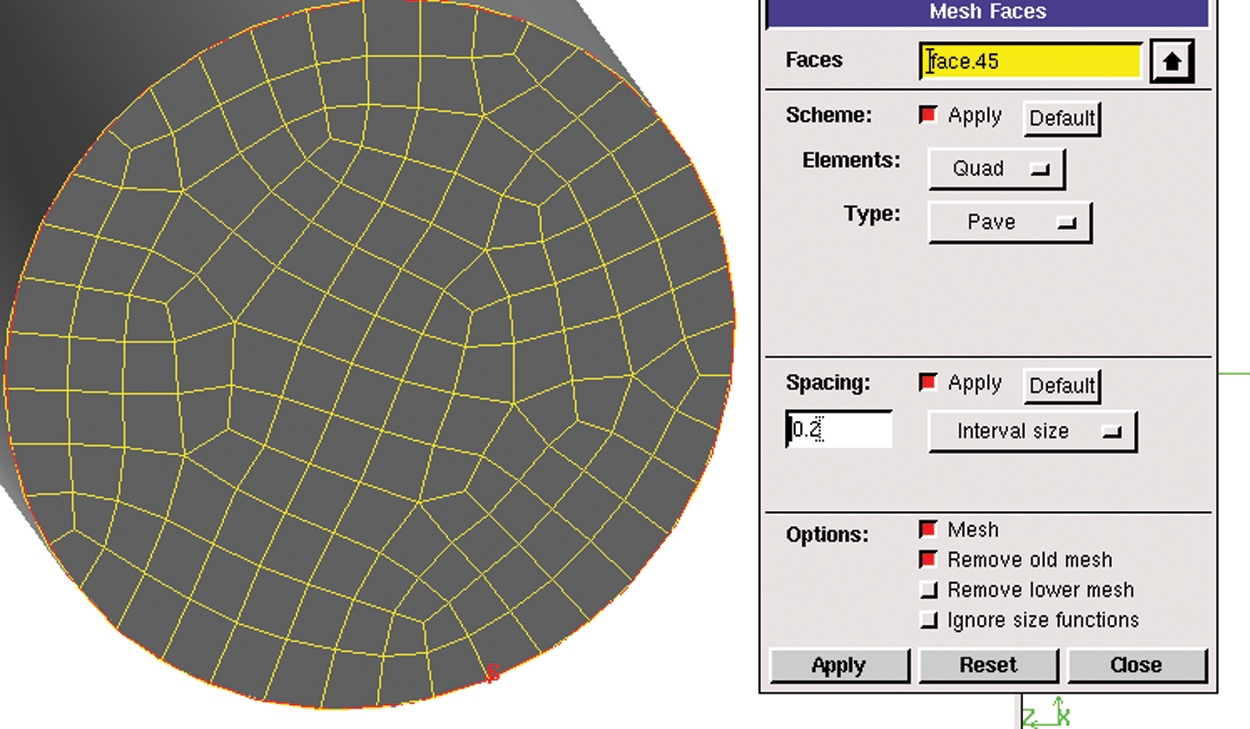Click the spacing value field showing 0.2
This screenshot has height=729, width=1250.
[x=839, y=431]
